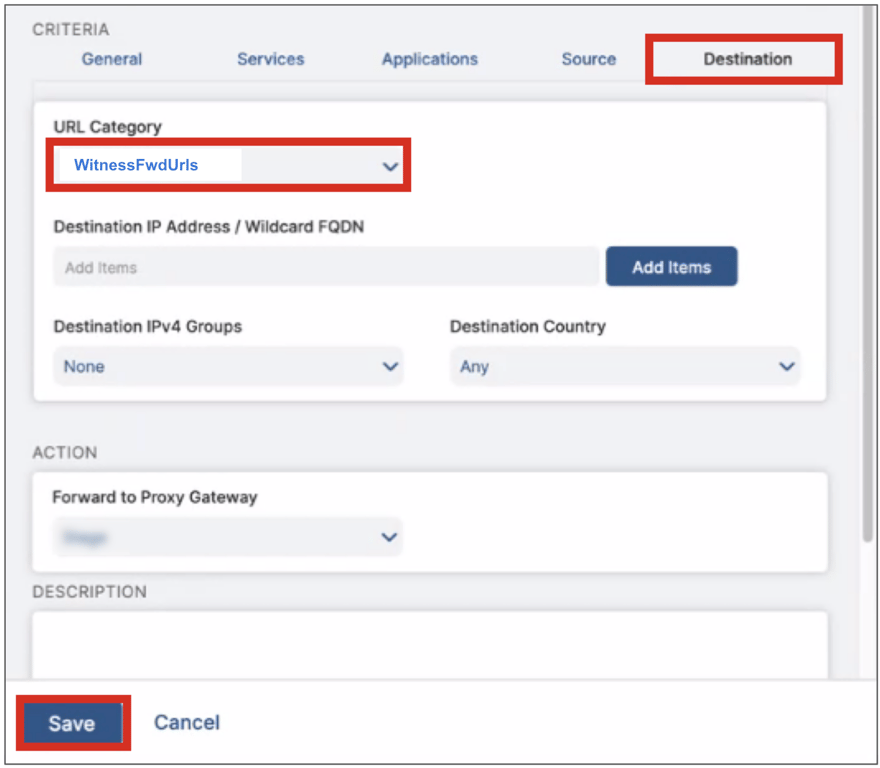
Task: Save the forwarding rule
Action: (72, 723)
